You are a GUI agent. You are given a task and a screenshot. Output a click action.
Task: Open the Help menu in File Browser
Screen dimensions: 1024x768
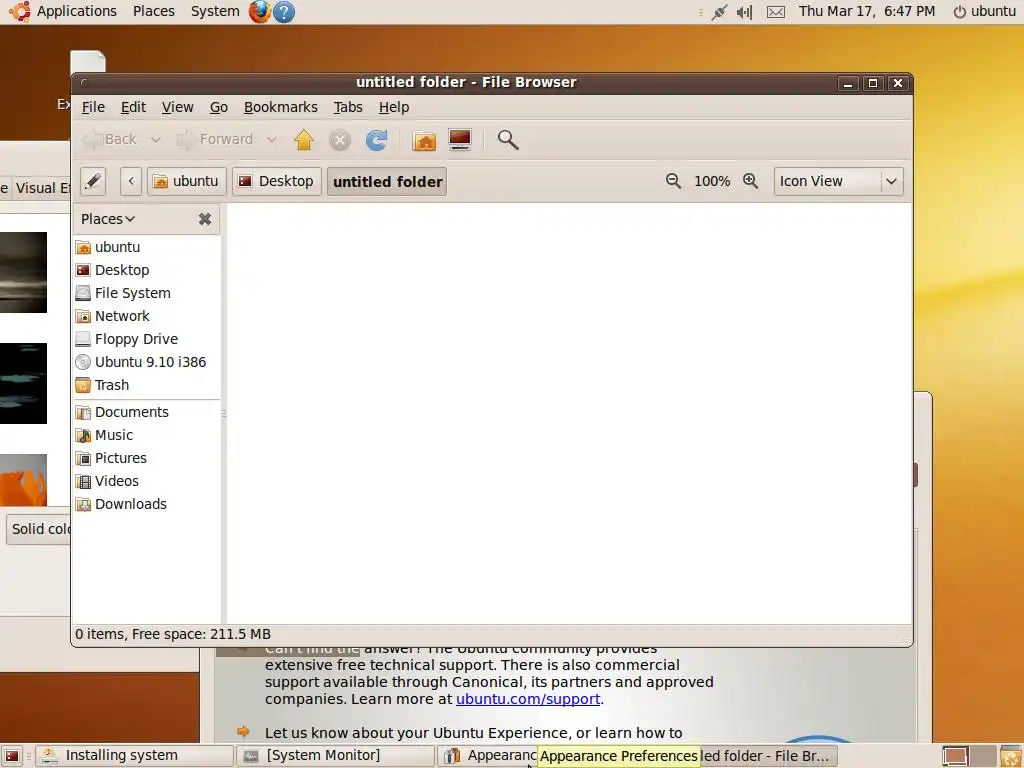tap(394, 107)
